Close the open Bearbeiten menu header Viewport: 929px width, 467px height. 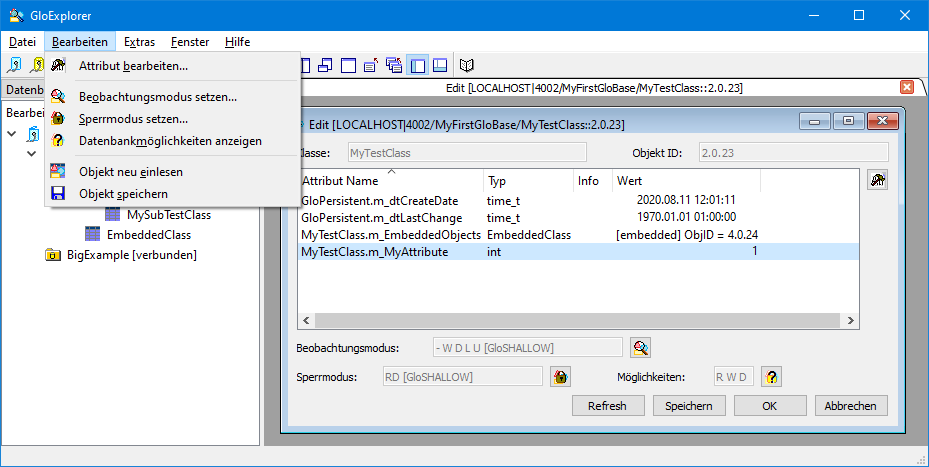tap(80, 42)
